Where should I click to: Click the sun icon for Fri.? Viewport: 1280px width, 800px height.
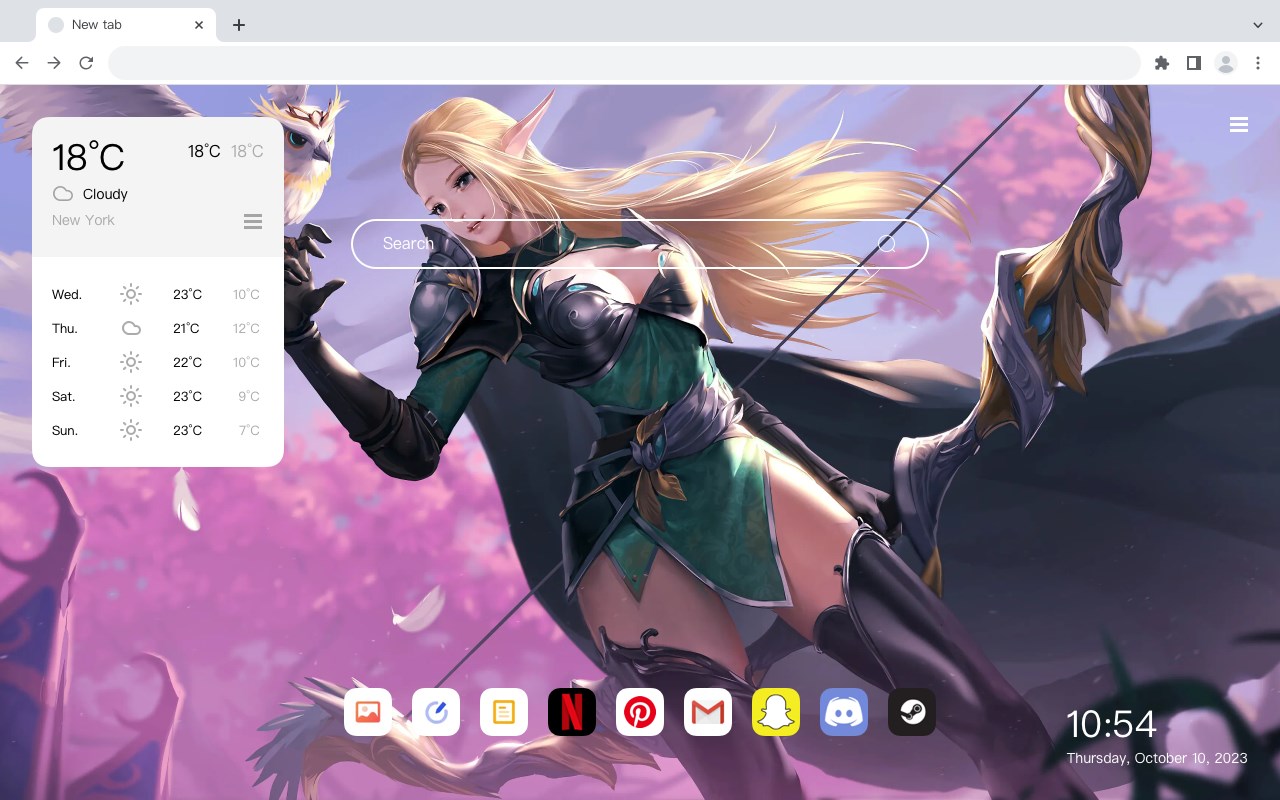coord(131,362)
